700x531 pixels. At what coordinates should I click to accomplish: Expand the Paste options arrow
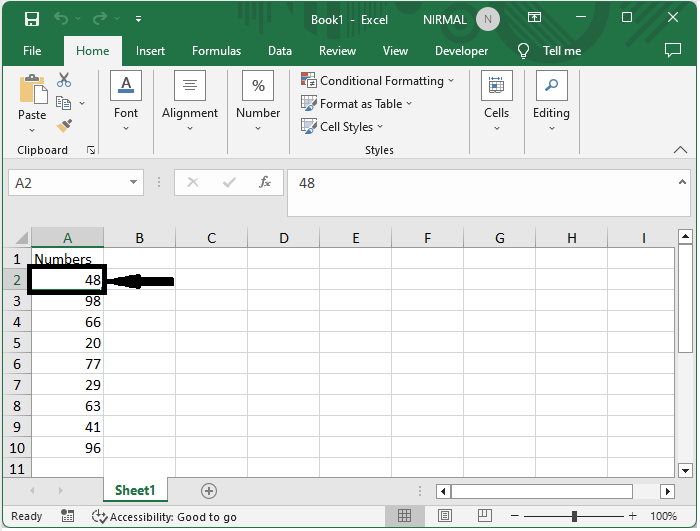(x=32, y=130)
